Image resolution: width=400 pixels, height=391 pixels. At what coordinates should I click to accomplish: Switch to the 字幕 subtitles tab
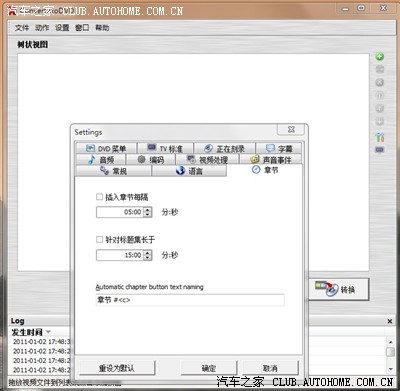(279, 148)
